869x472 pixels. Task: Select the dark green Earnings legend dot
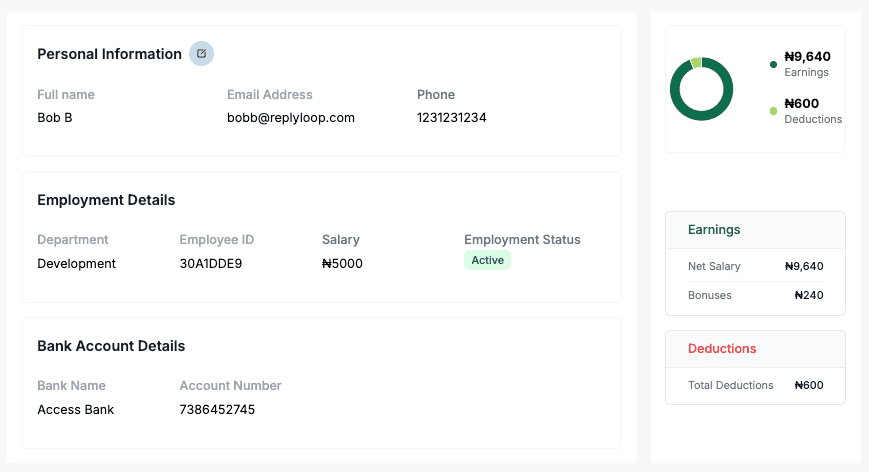click(x=773, y=65)
